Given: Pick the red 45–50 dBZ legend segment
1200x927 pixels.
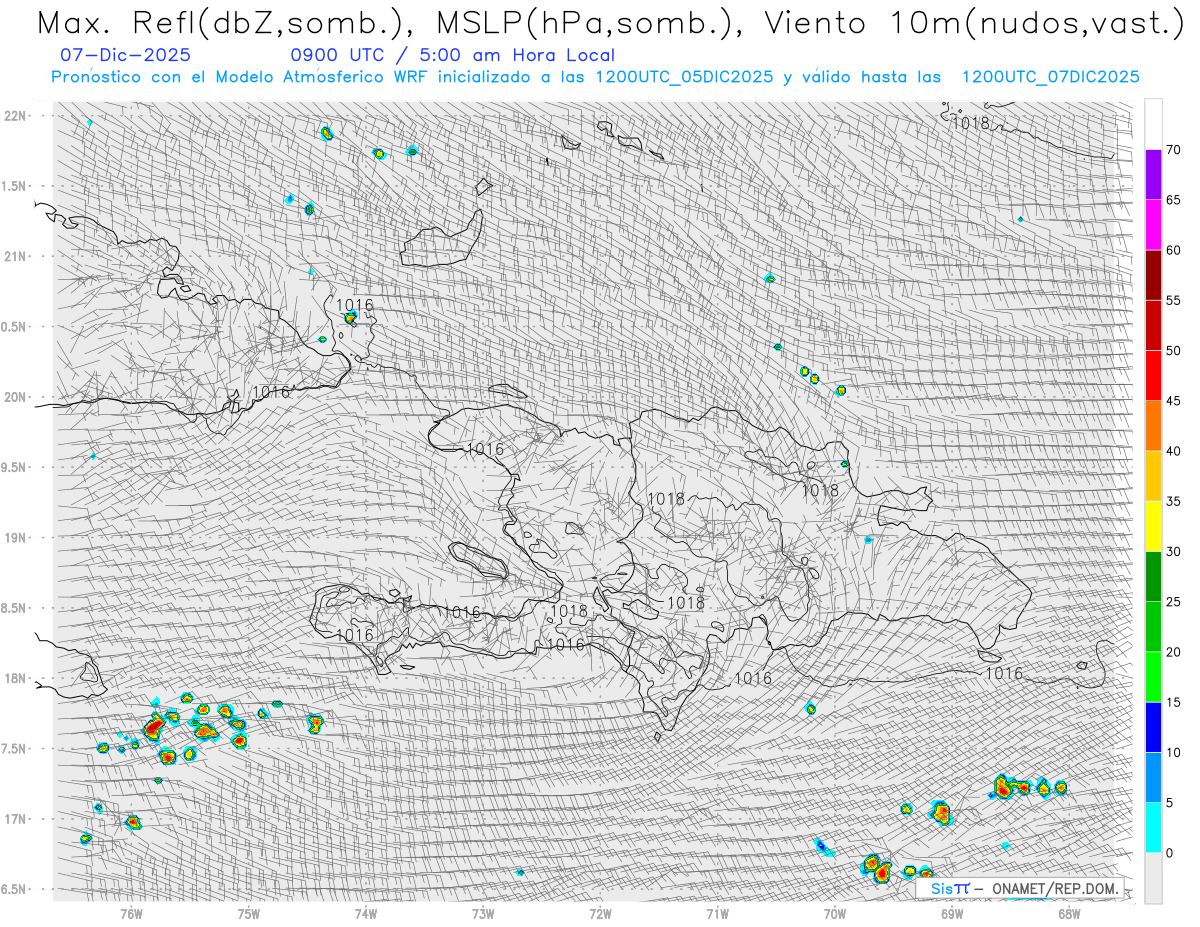Looking at the screenshot, I should click(x=1153, y=376).
